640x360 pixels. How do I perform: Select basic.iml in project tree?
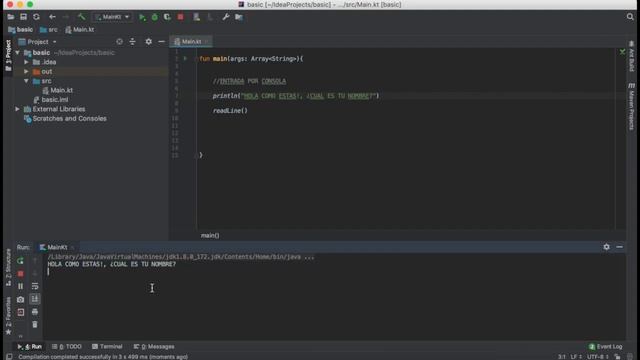(x=51, y=100)
